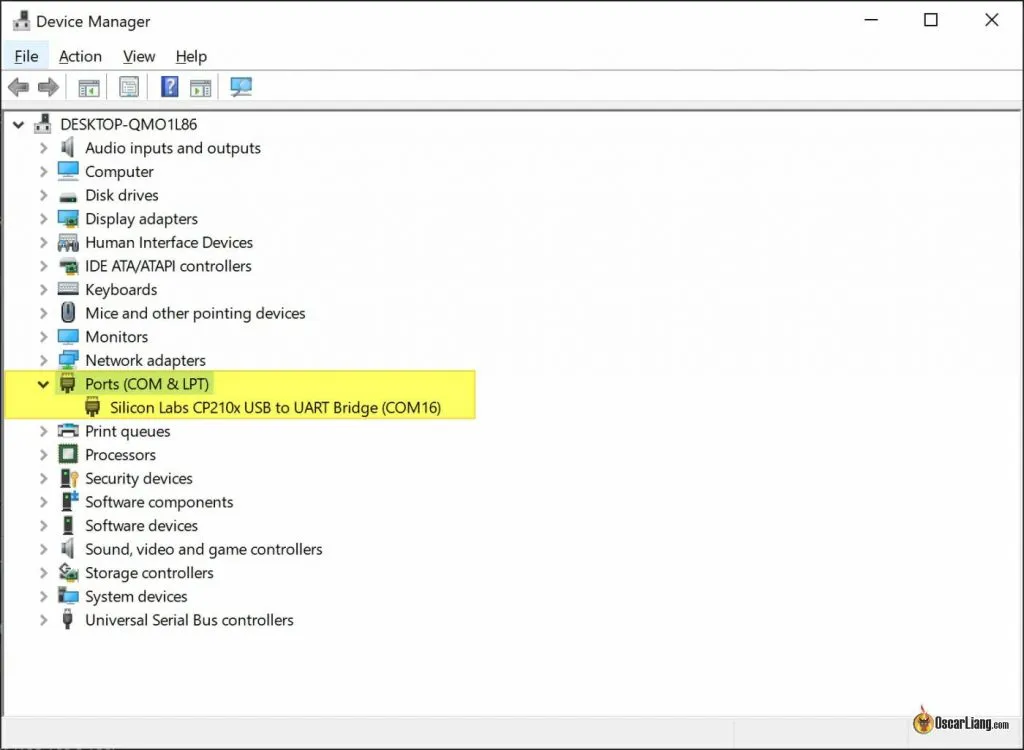Click the Back arrow toolbar icon

18,87
